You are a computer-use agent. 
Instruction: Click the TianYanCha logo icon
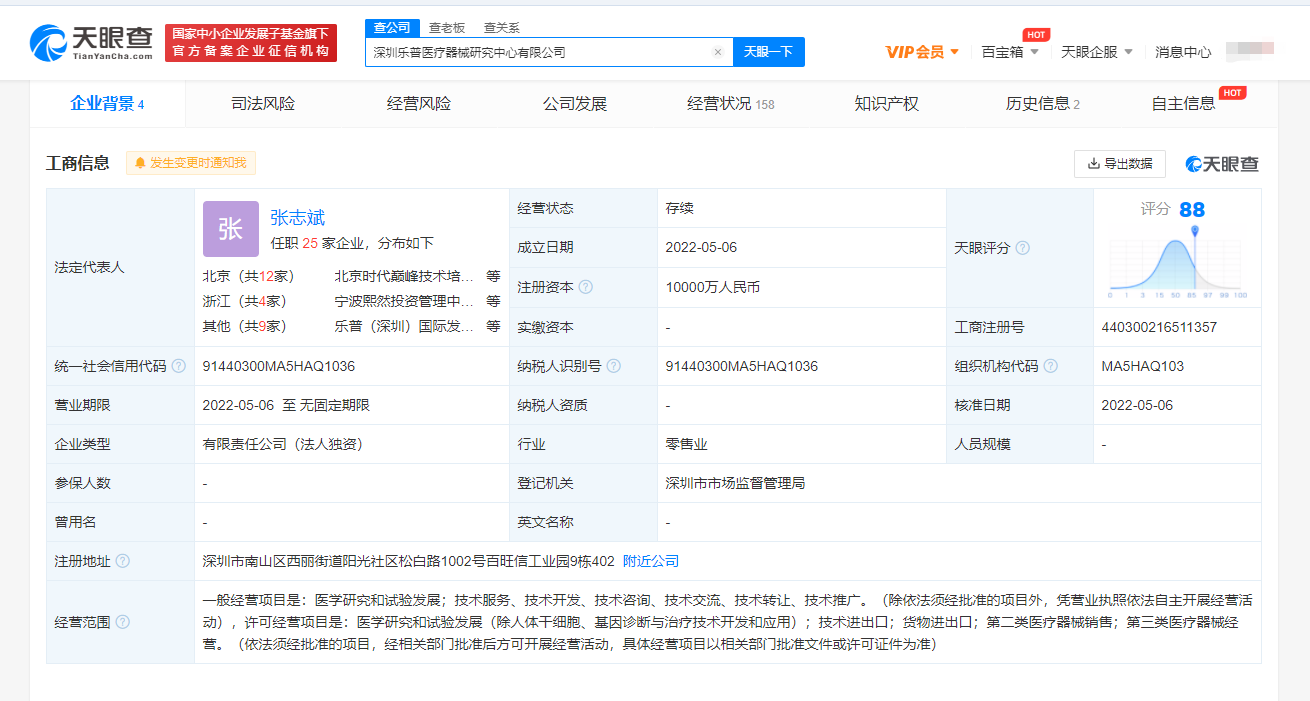48,43
